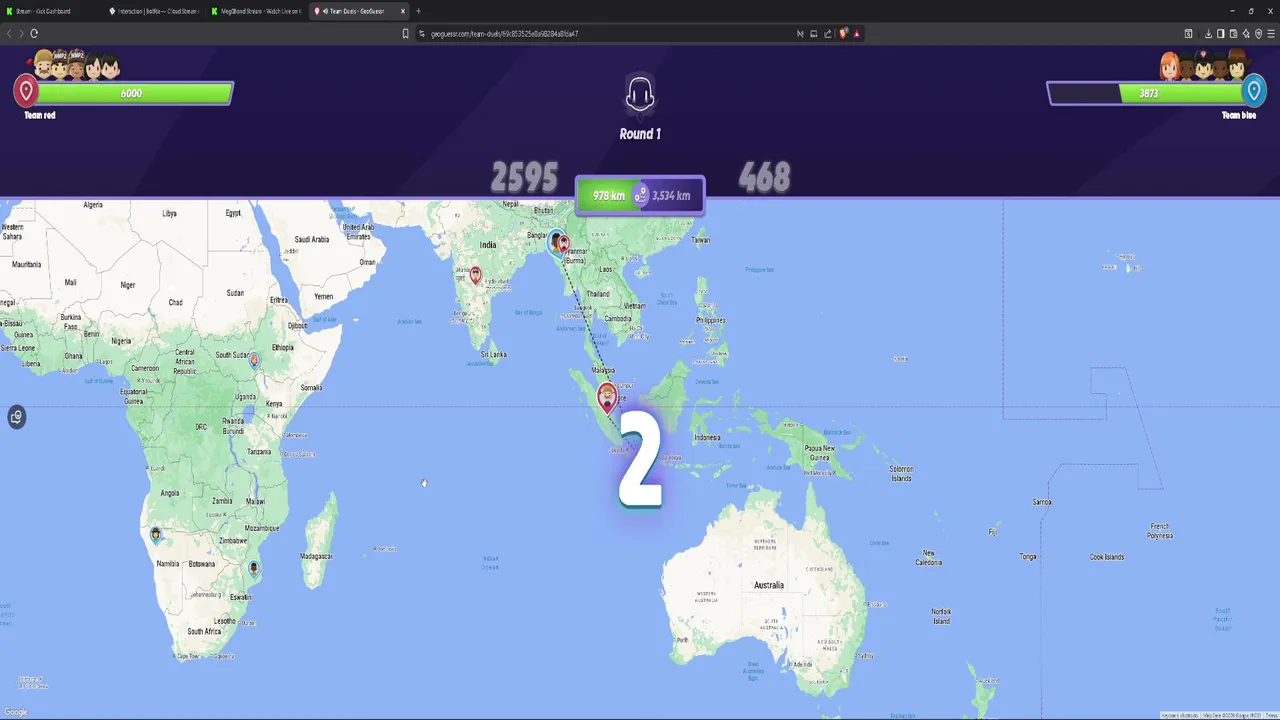Viewport: 1280px width, 720px height.
Task: Click the Team red label
Action: coord(40,115)
